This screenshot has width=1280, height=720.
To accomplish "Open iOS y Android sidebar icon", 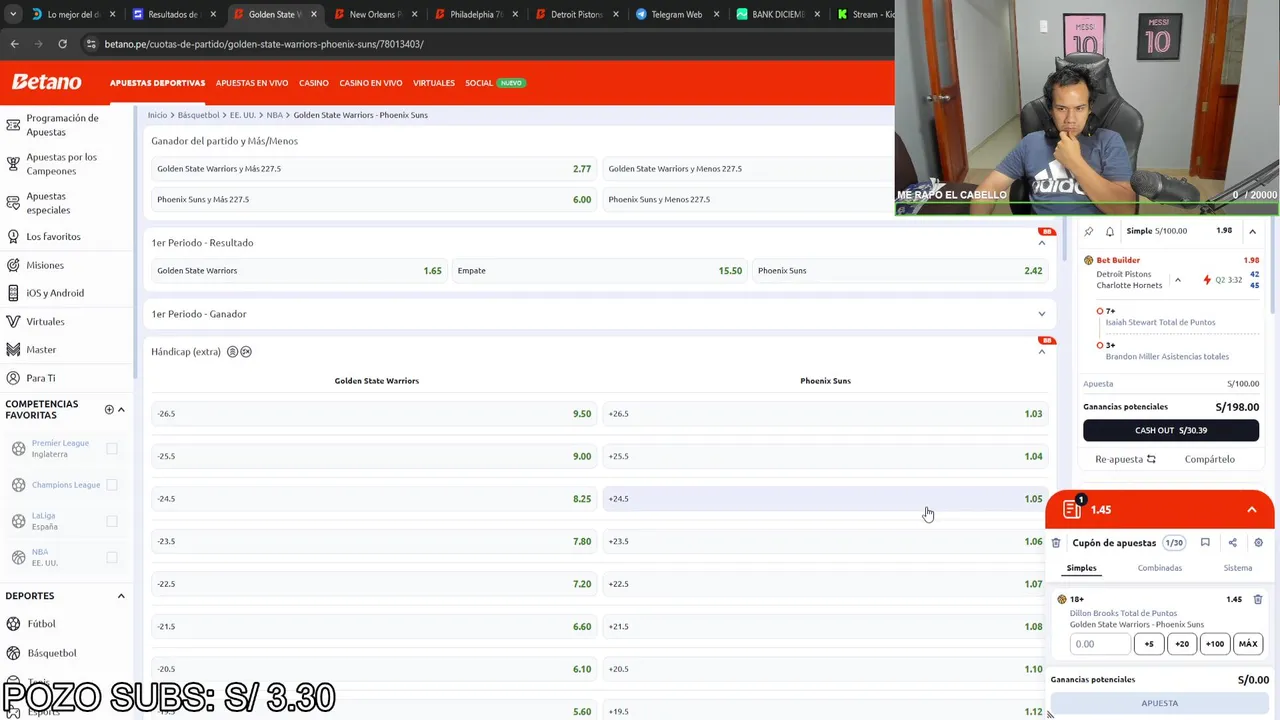I will coord(13,293).
